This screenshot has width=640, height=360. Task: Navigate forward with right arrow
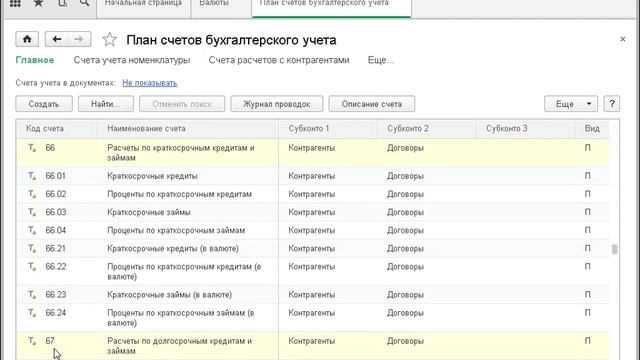click(x=79, y=39)
